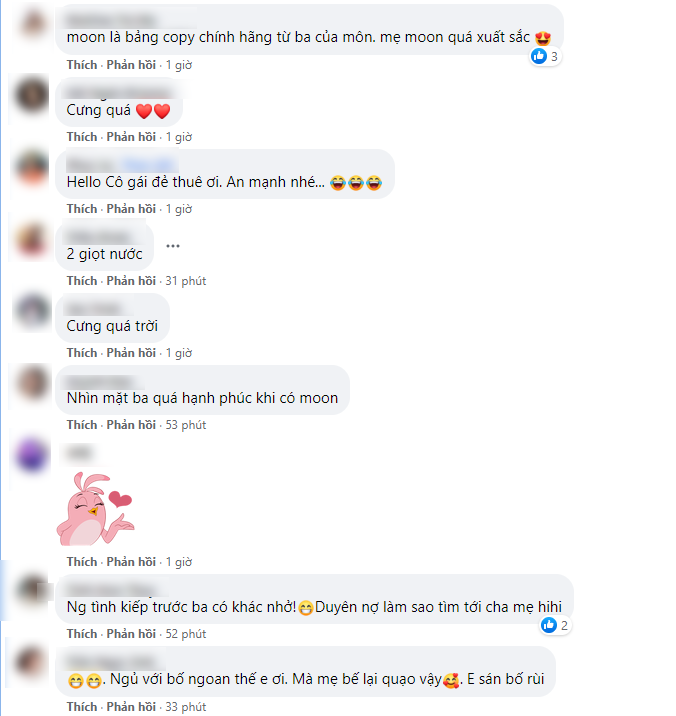Viewport: 676px width, 716px height.
Task: Reply to the 'Cưng quá' hearts comment
Action: click(x=131, y=137)
